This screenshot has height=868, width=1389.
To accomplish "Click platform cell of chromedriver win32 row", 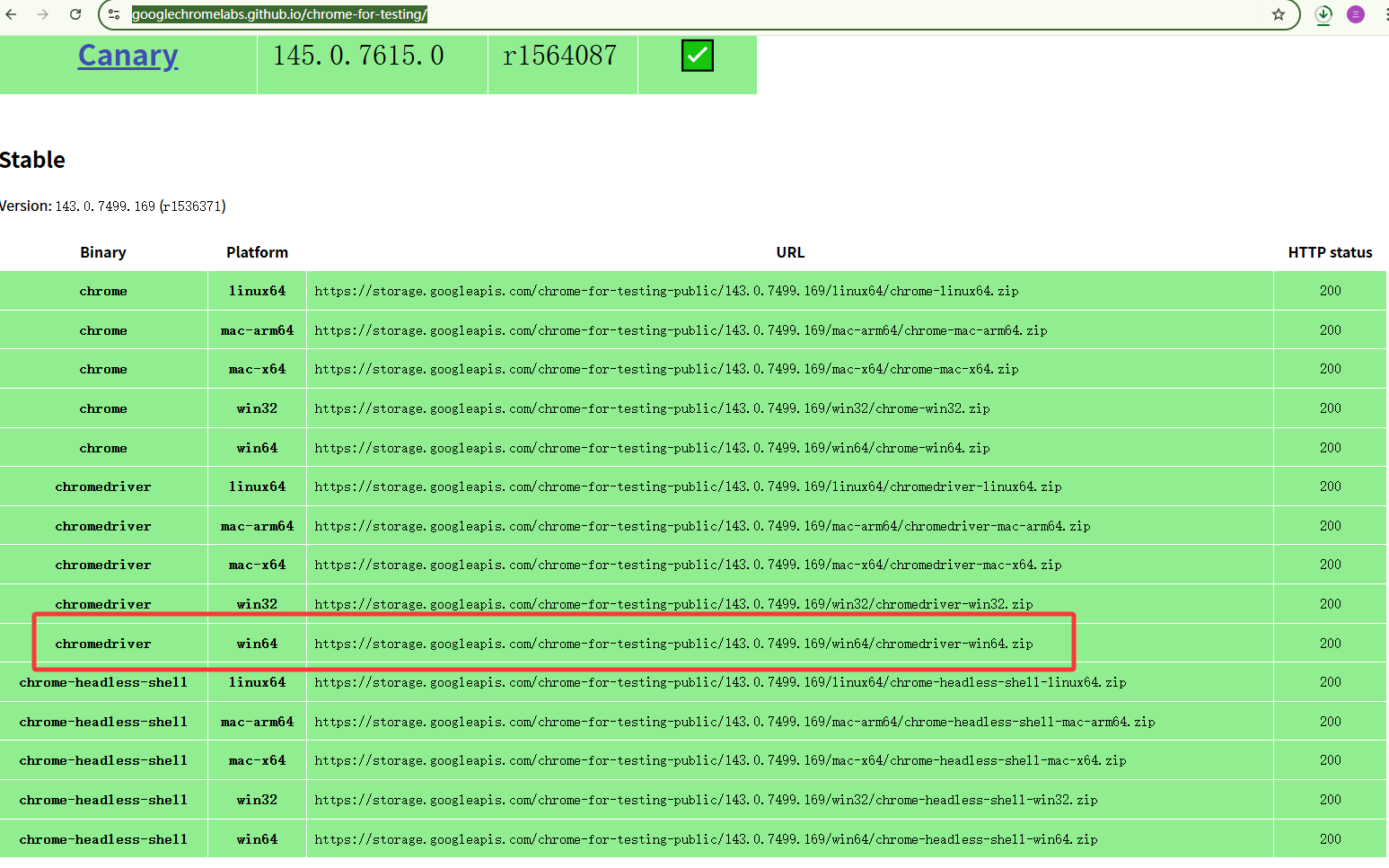I will (257, 604).
